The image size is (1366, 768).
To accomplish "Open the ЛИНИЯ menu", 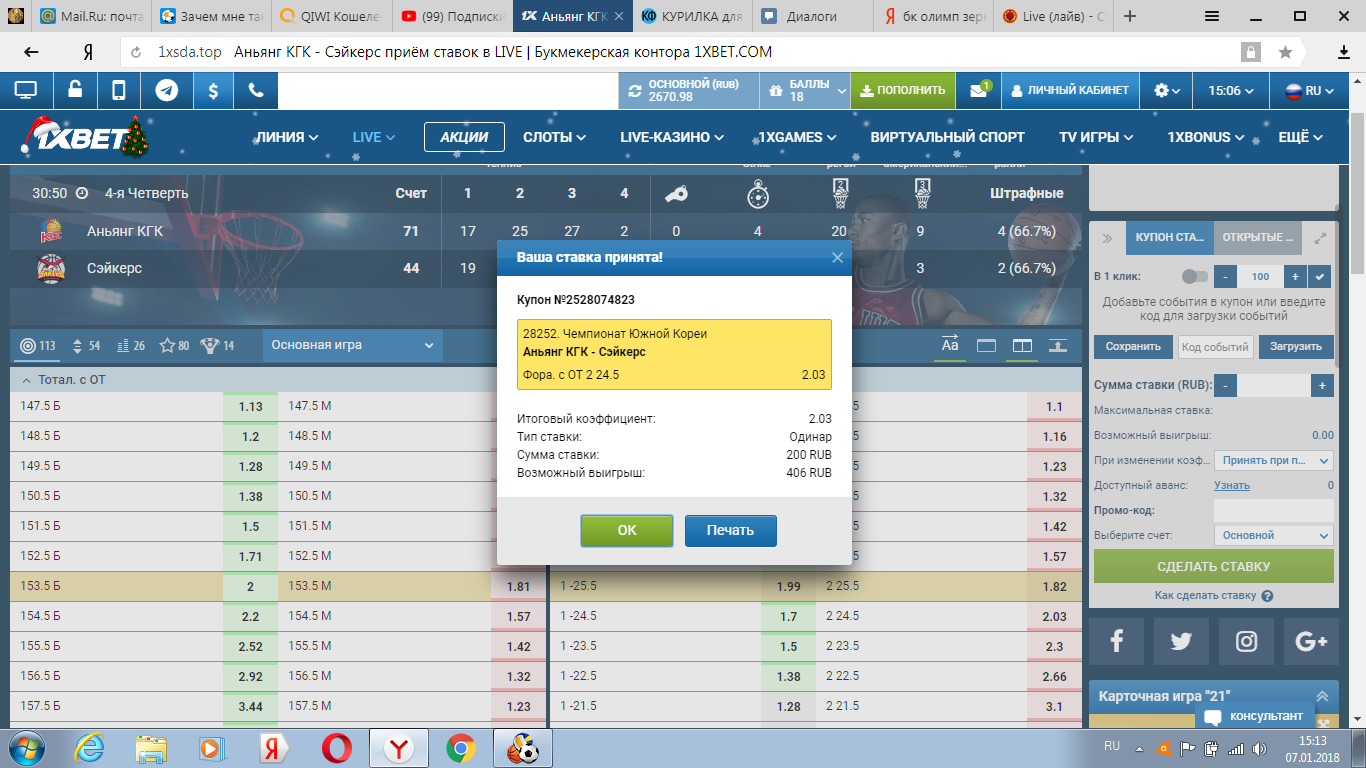I will point(287,137).
